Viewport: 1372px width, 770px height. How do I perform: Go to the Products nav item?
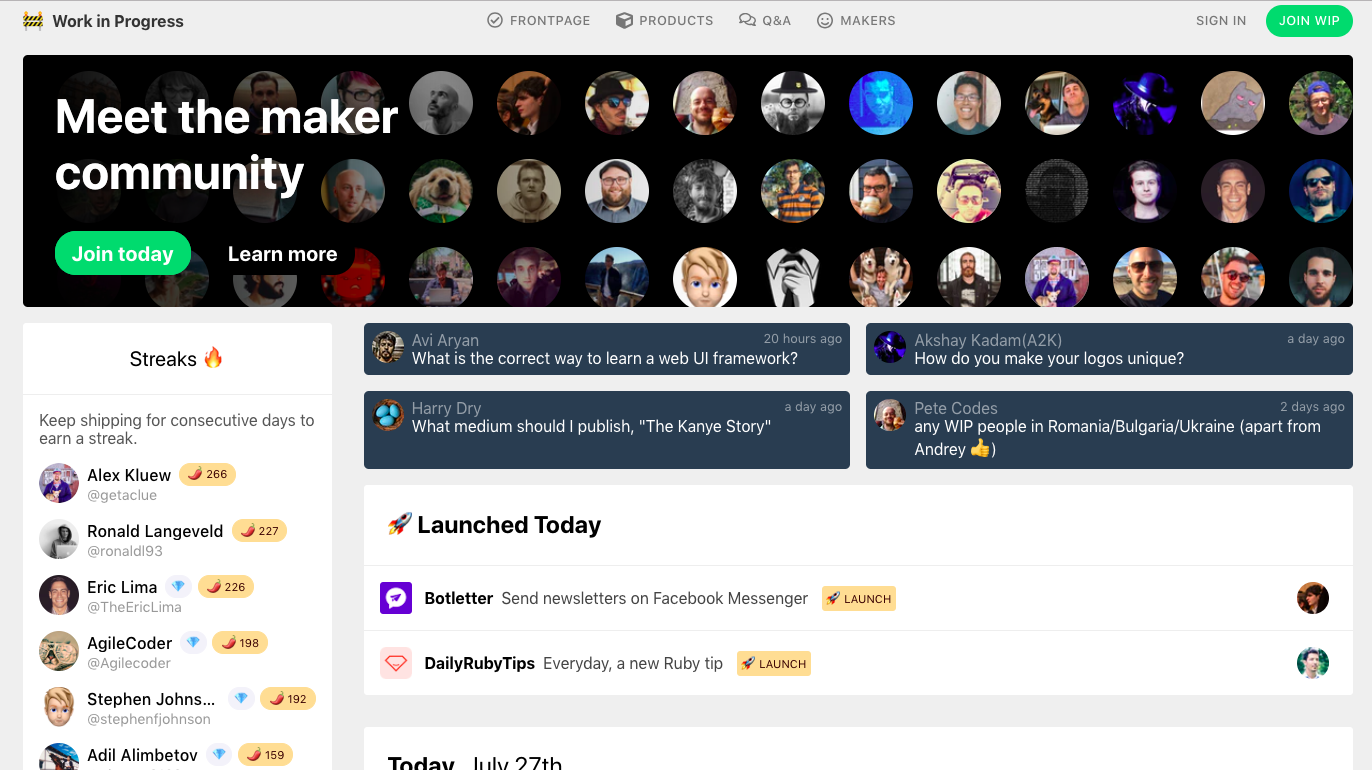[664, 20]
